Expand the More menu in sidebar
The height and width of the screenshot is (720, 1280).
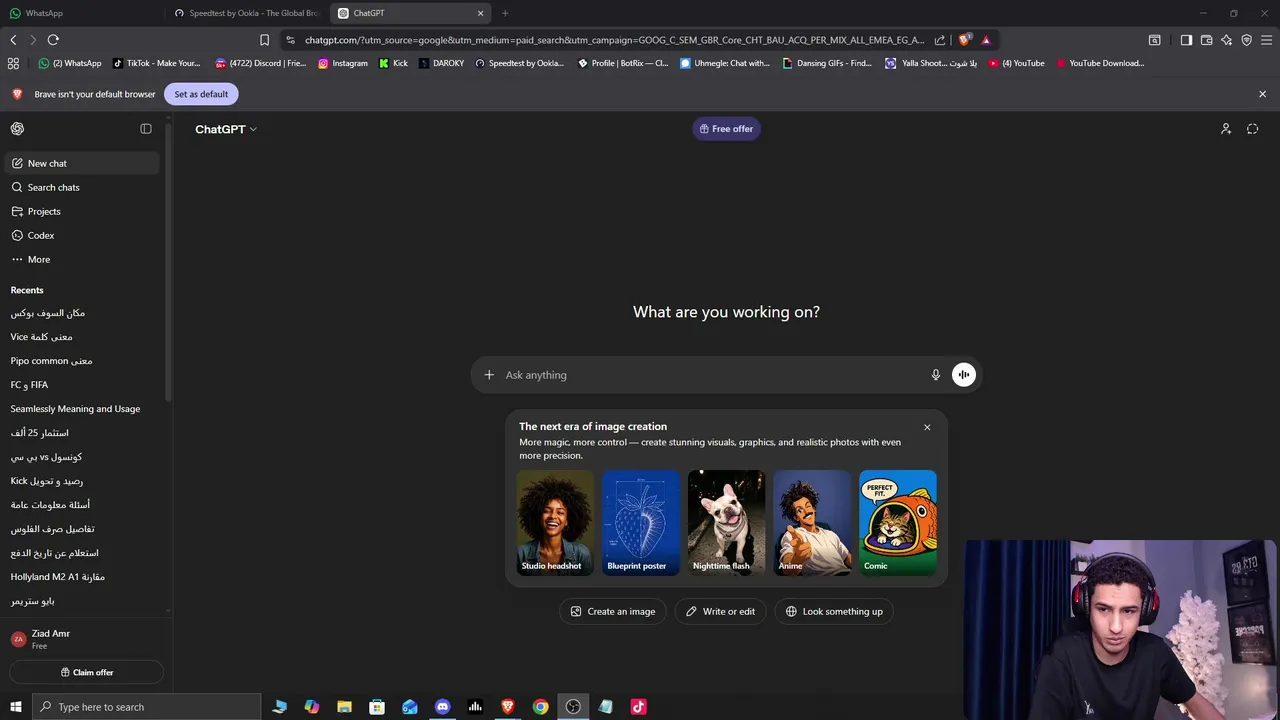82,259
